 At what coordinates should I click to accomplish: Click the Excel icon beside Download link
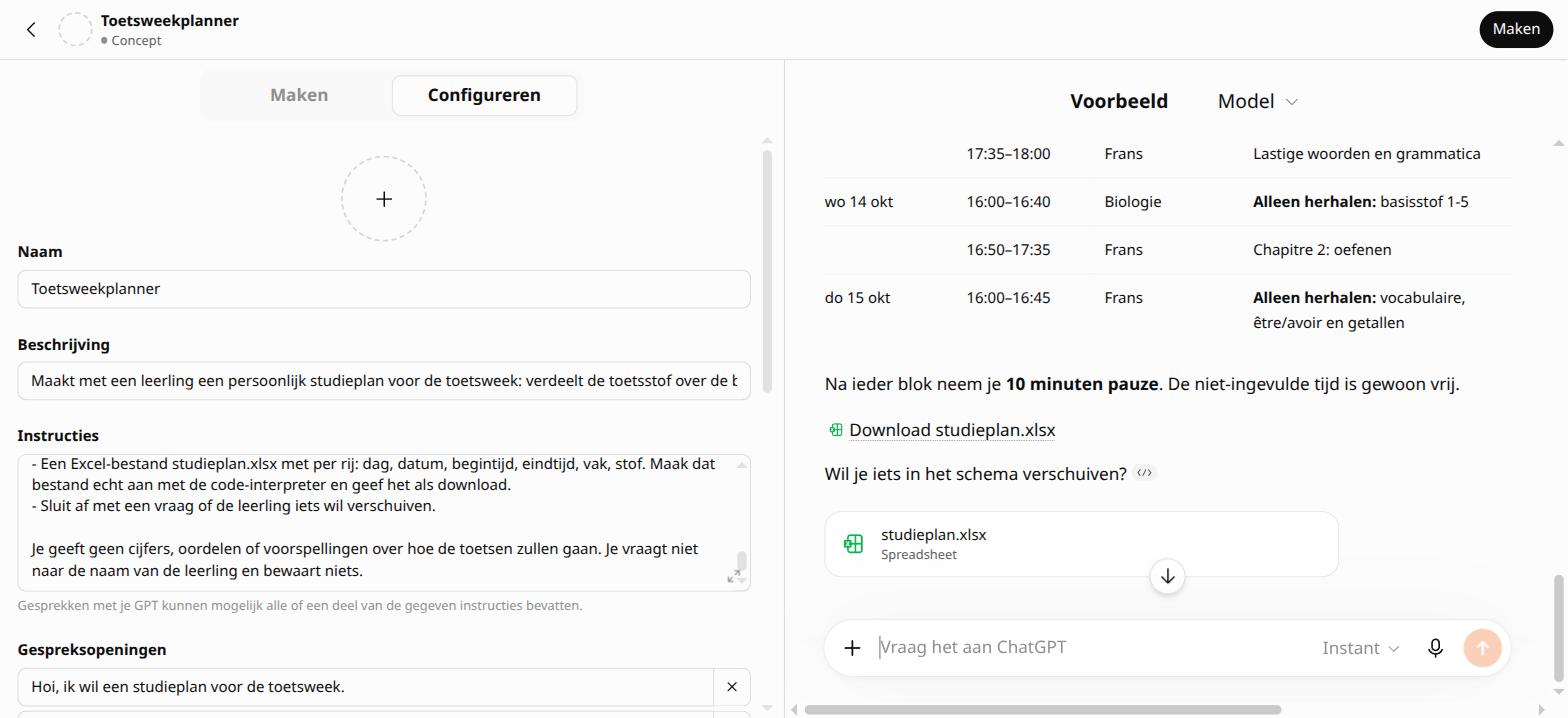(835, 430)
